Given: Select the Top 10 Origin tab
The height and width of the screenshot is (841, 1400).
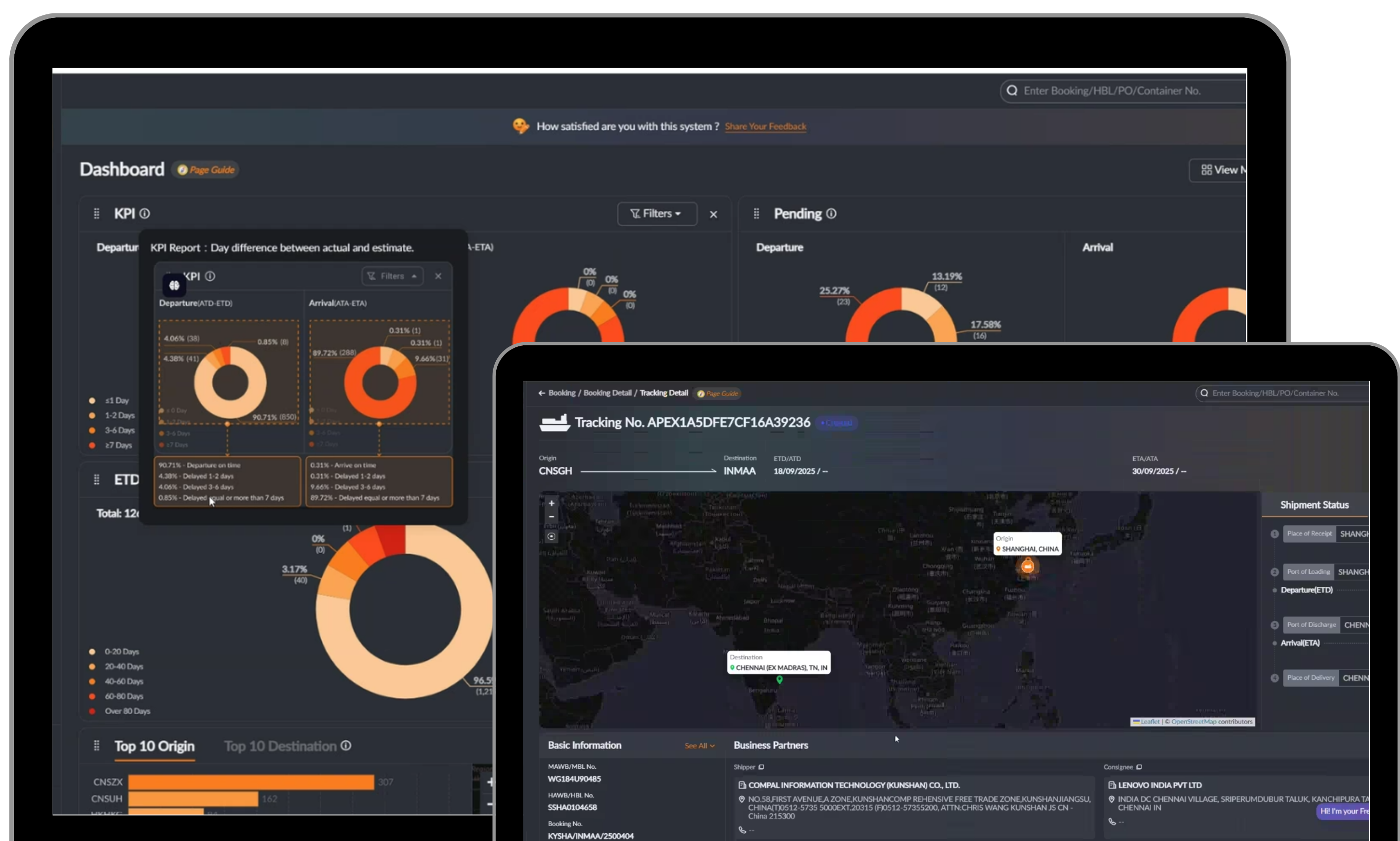Looking at the screenshot, I should 154,746.
